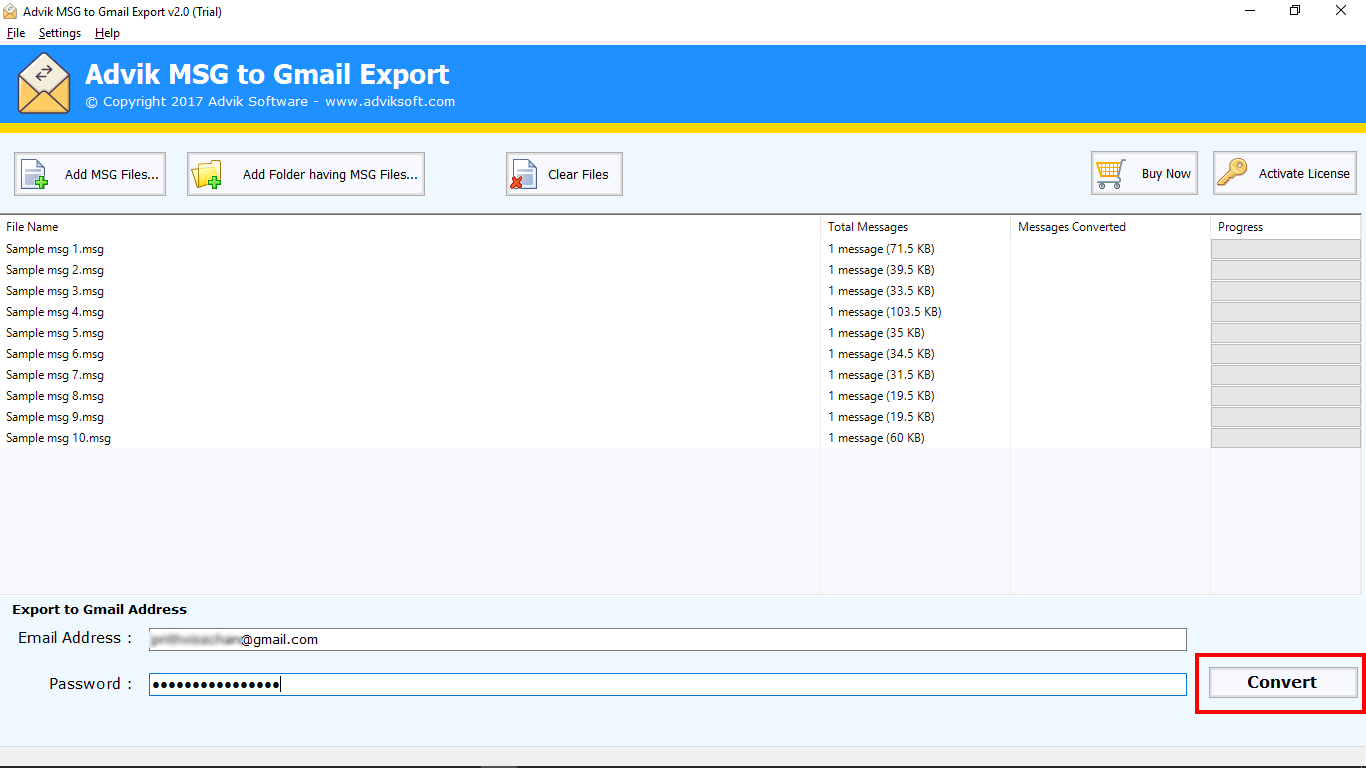Click the Messages Converted column header
Screen dimensions: 1366x768
pyautogui.click(x=1110, y=227)
